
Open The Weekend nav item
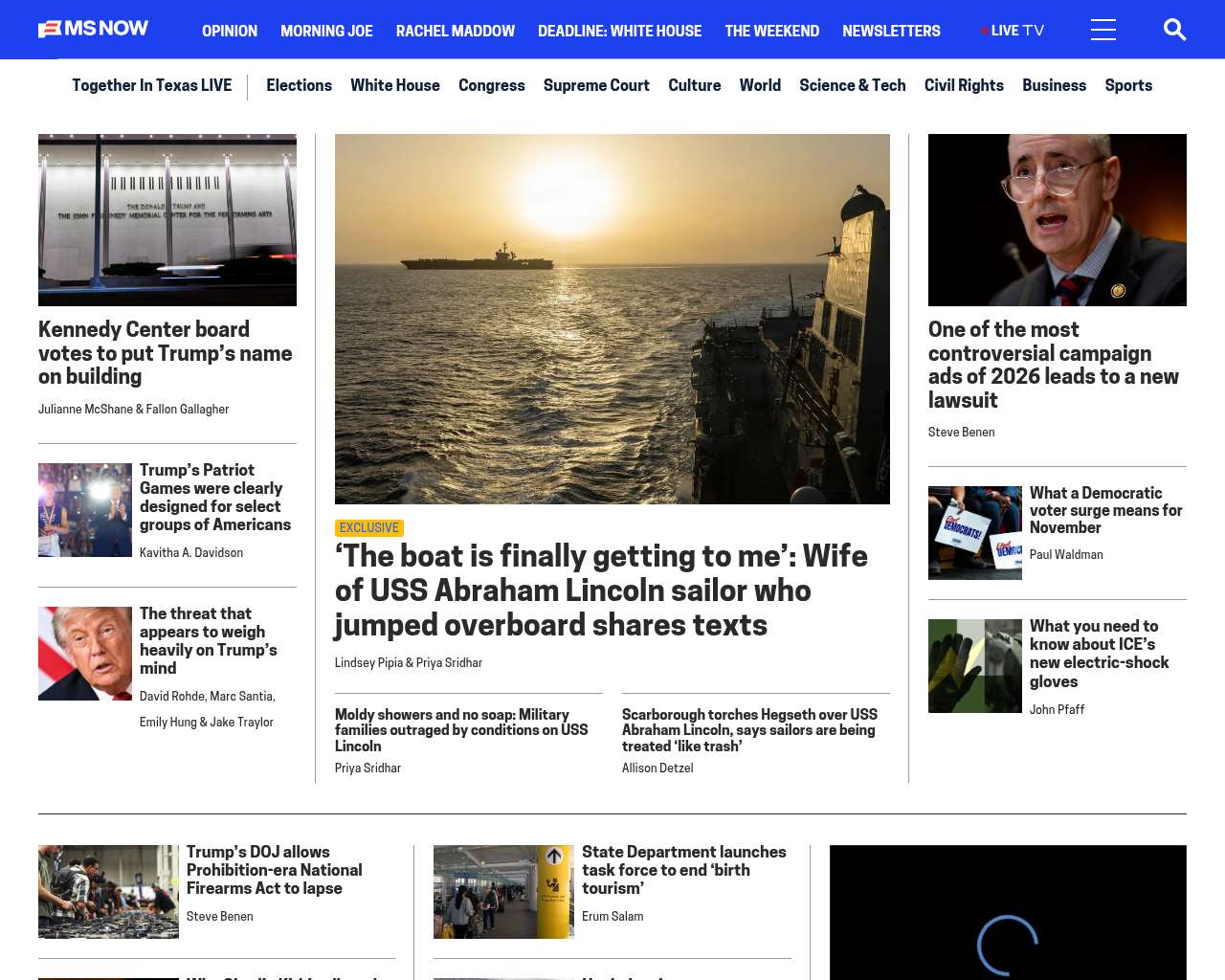(x=771, y=32)
